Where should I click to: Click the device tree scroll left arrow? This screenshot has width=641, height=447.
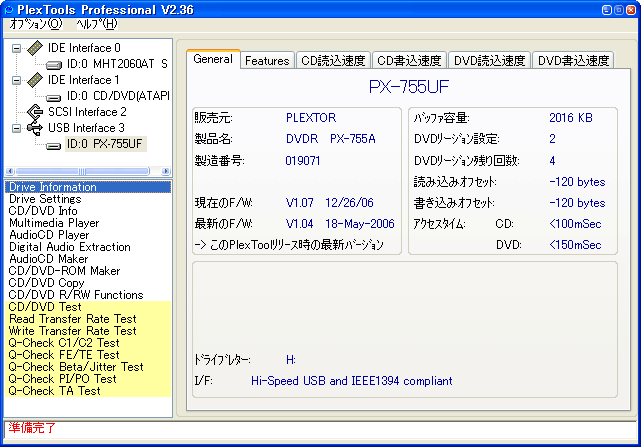point(10,171)
